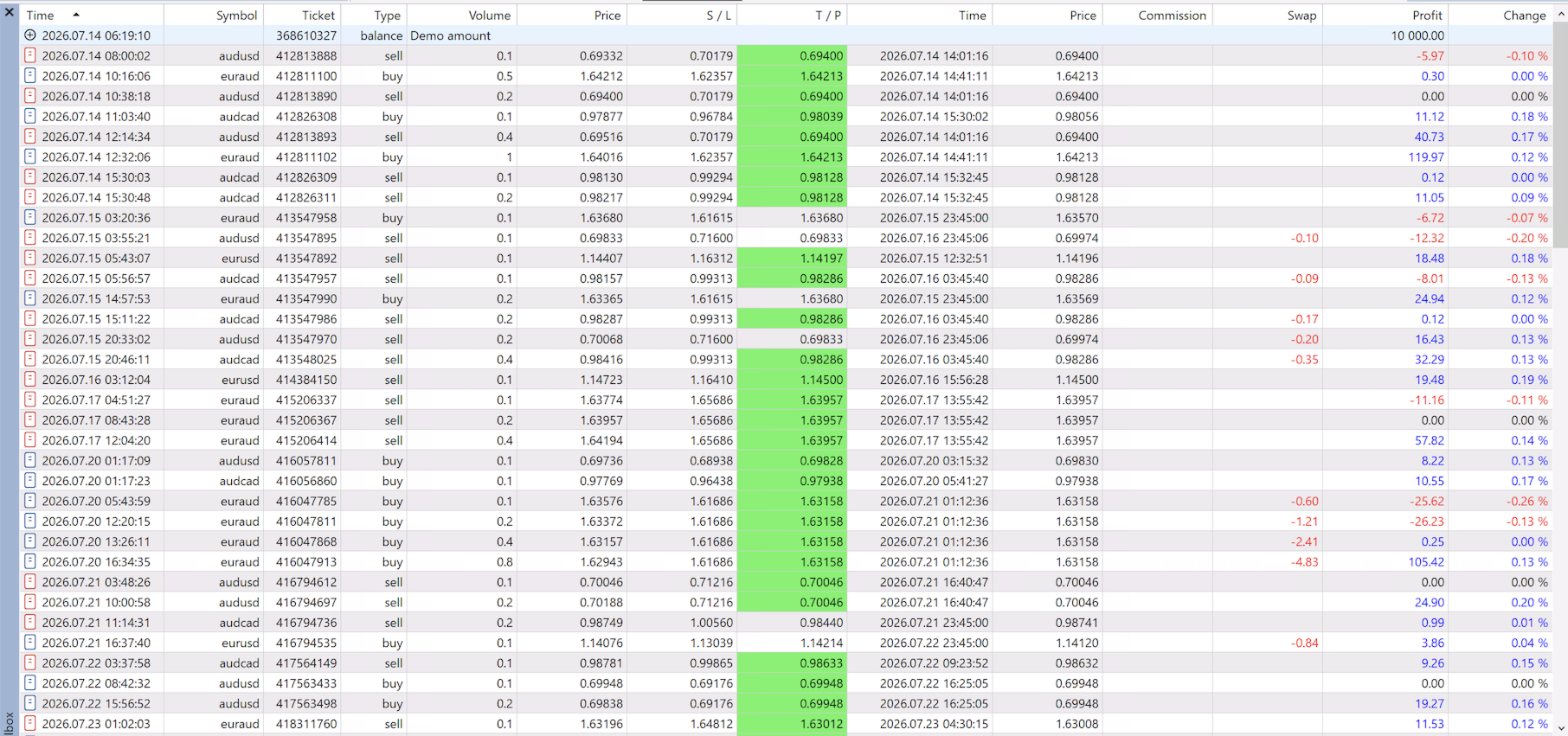Select the loss value -26.23
This screenshot has height=736, width=1568.
coord(1427,522)
